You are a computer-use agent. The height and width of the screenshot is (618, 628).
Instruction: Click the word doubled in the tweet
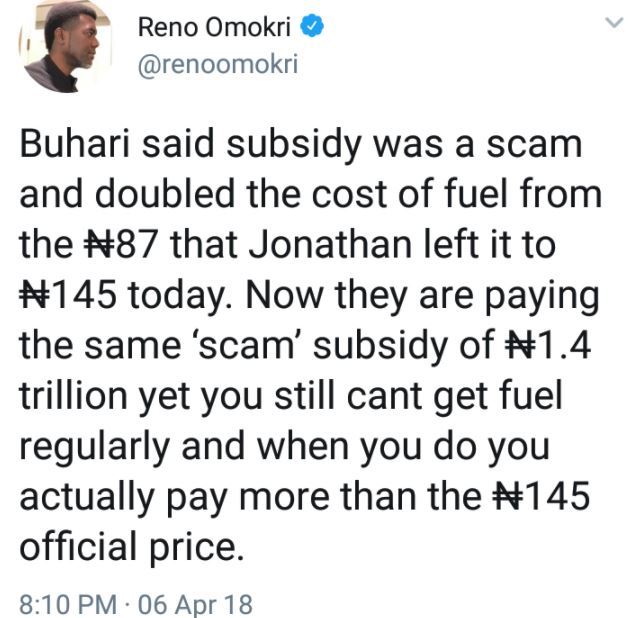coord(165,194)
